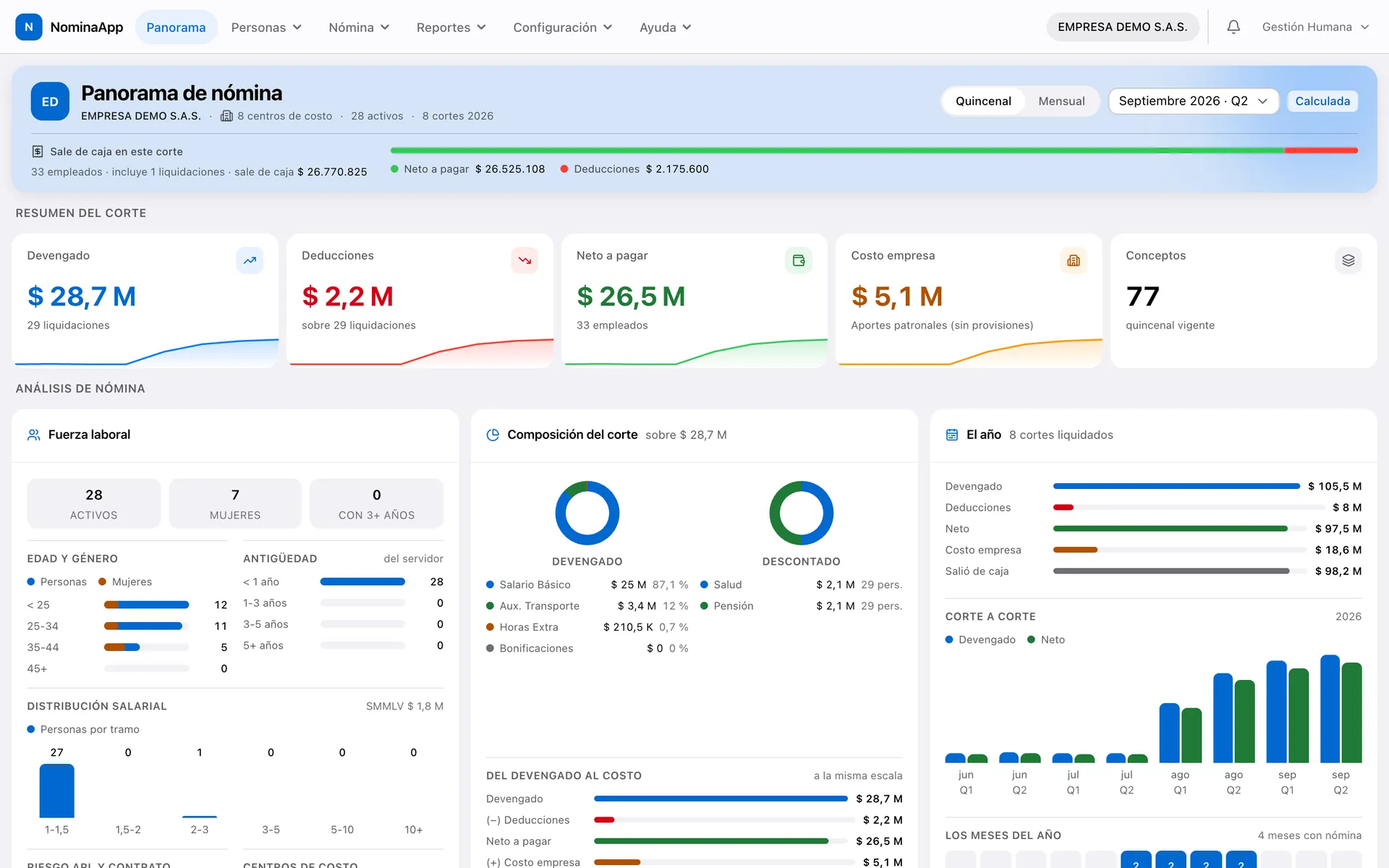Screen dimensions: 1389x868
Task: Click the Fuerza laboral people icon
Action: tap(33, 435)
